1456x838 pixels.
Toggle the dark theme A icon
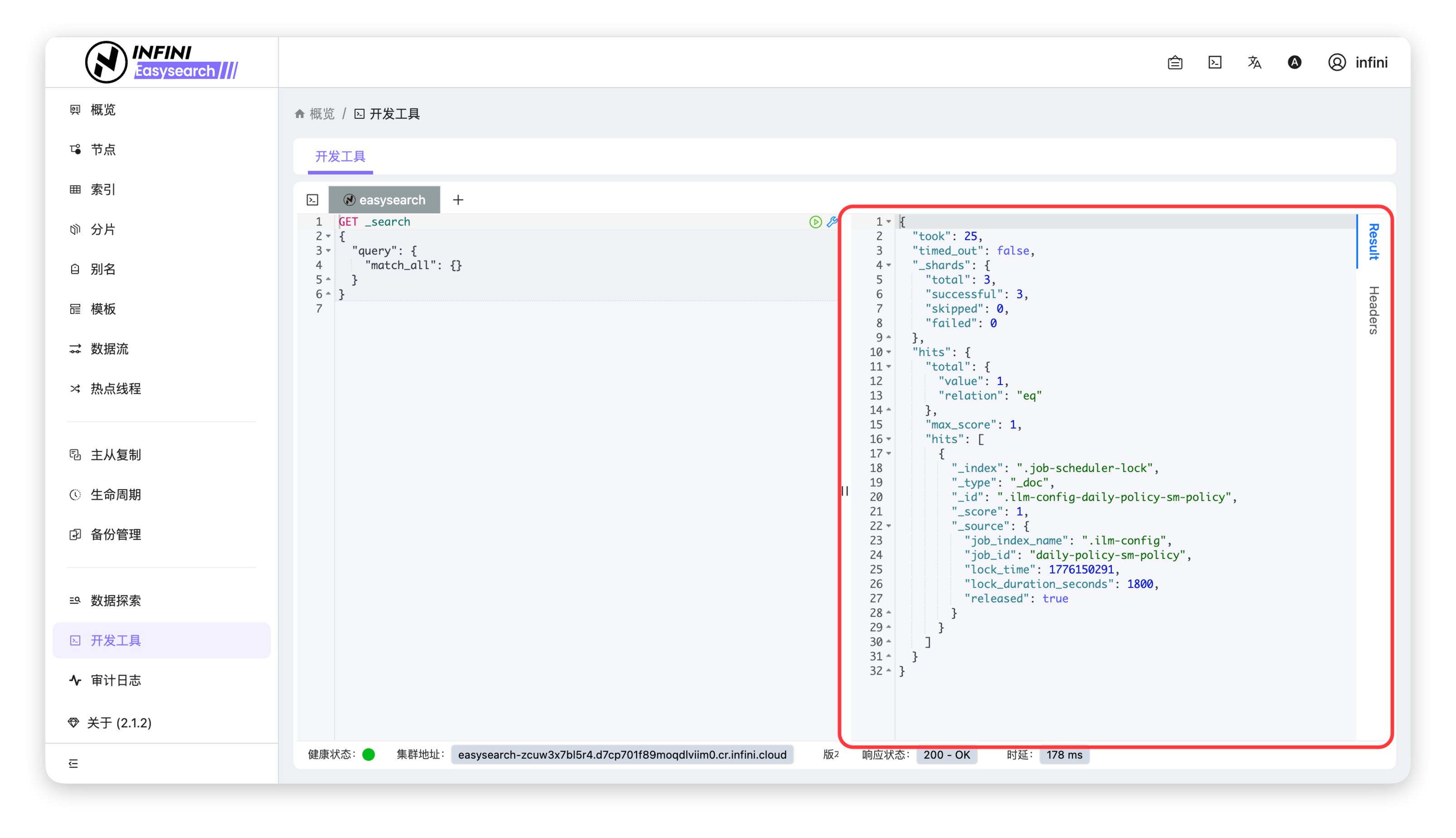[1294, 62]
